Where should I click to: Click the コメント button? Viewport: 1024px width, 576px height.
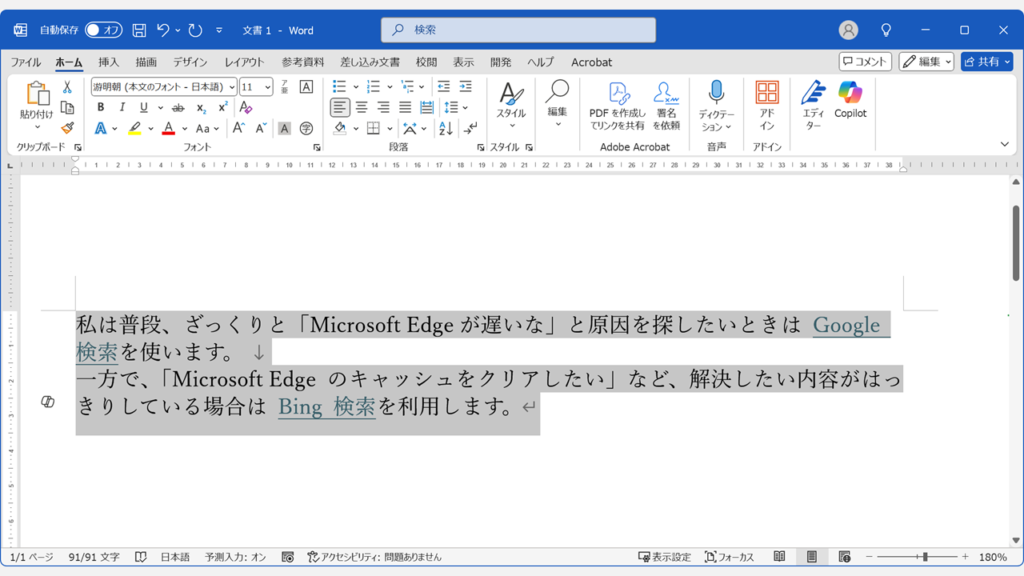pyautogui.click(x=865, y=61)
